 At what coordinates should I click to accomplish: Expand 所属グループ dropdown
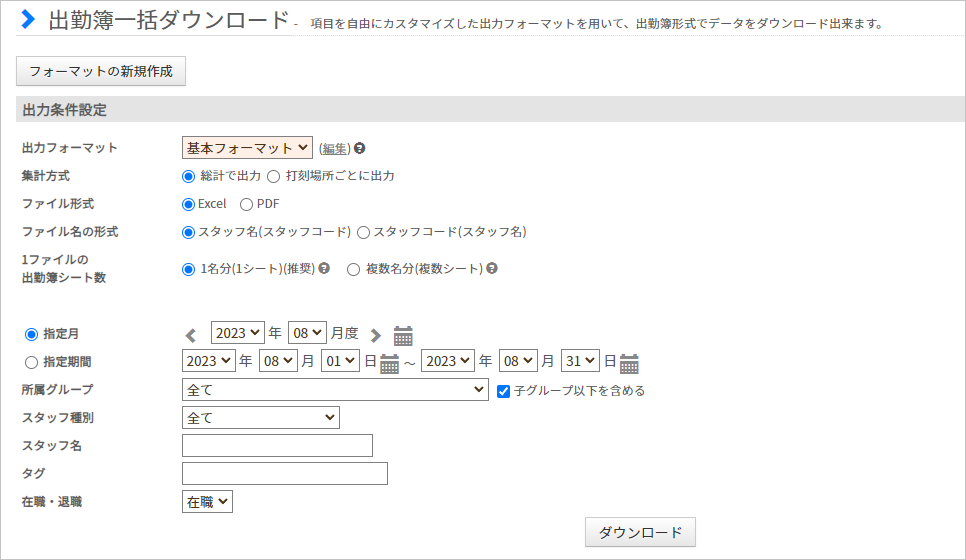click(x=335, y=389)
